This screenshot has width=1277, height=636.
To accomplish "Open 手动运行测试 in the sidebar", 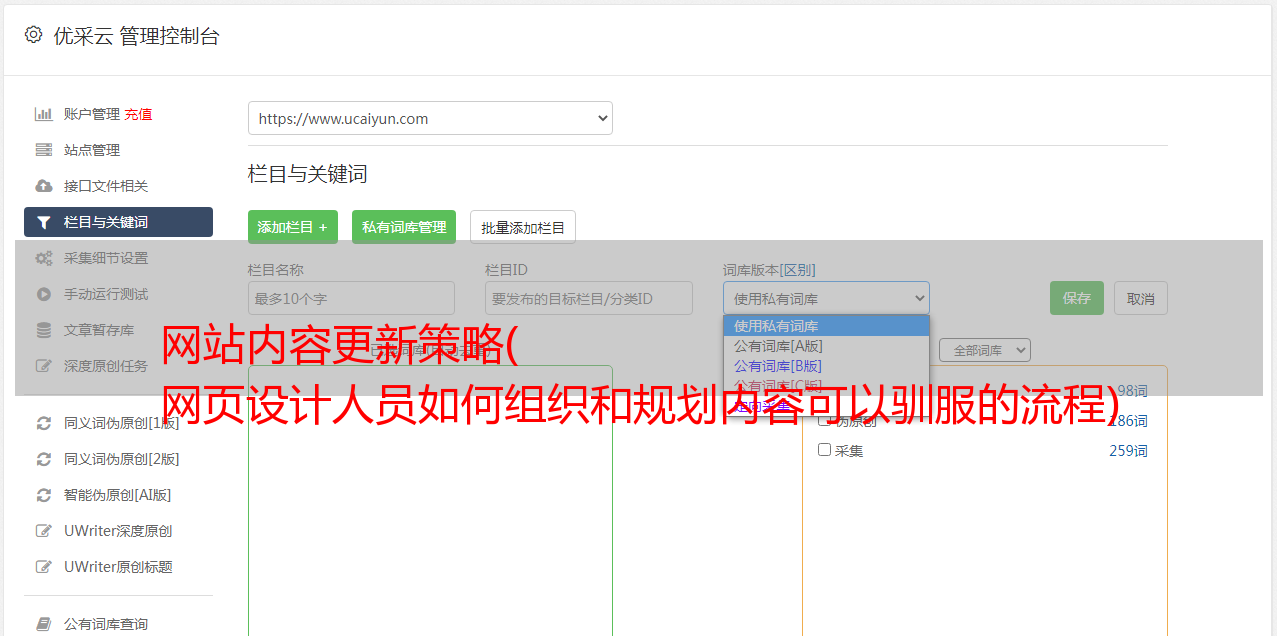I will click(x=106, y=294).
